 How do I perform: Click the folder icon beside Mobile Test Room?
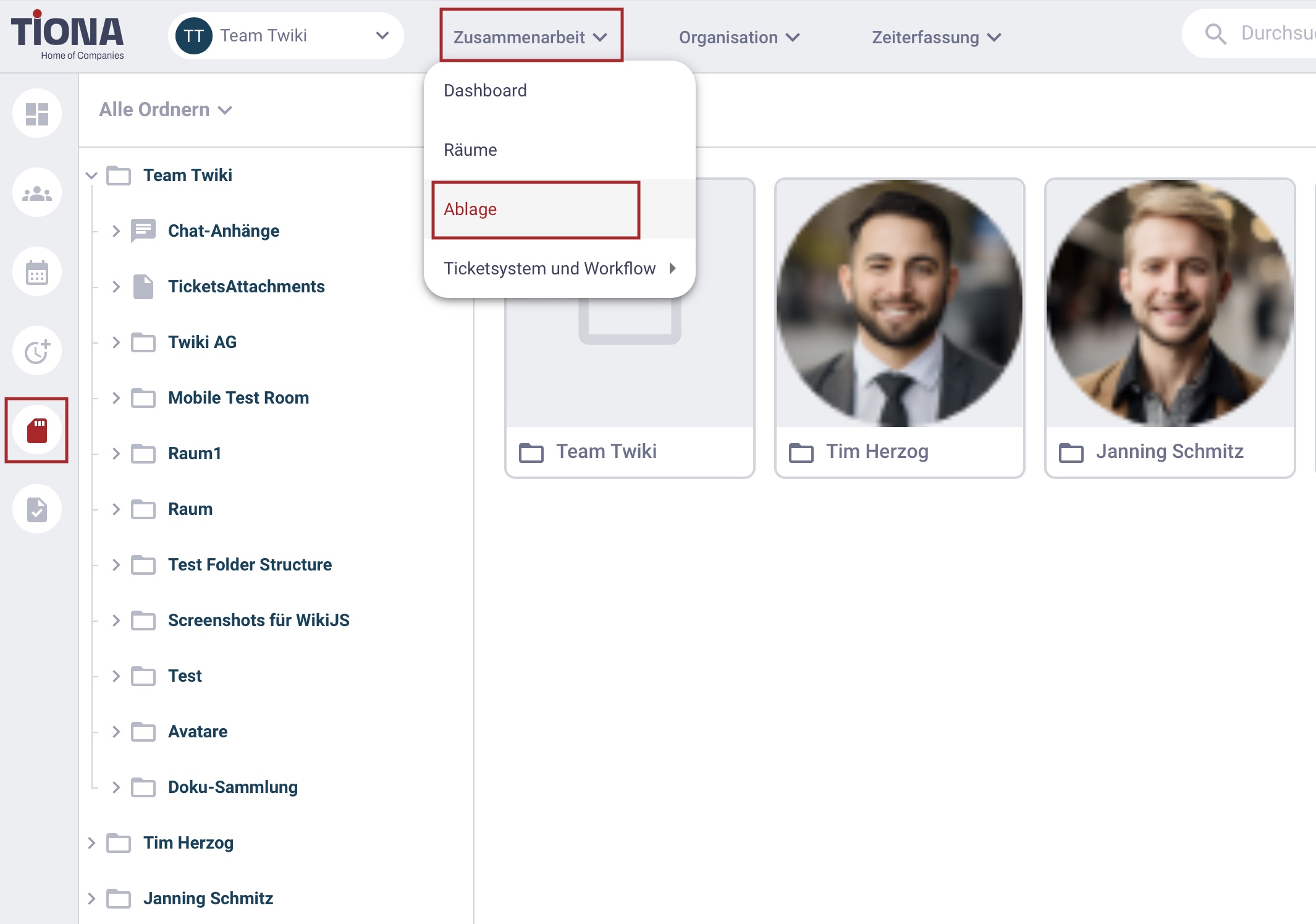(x=143, y=398)
